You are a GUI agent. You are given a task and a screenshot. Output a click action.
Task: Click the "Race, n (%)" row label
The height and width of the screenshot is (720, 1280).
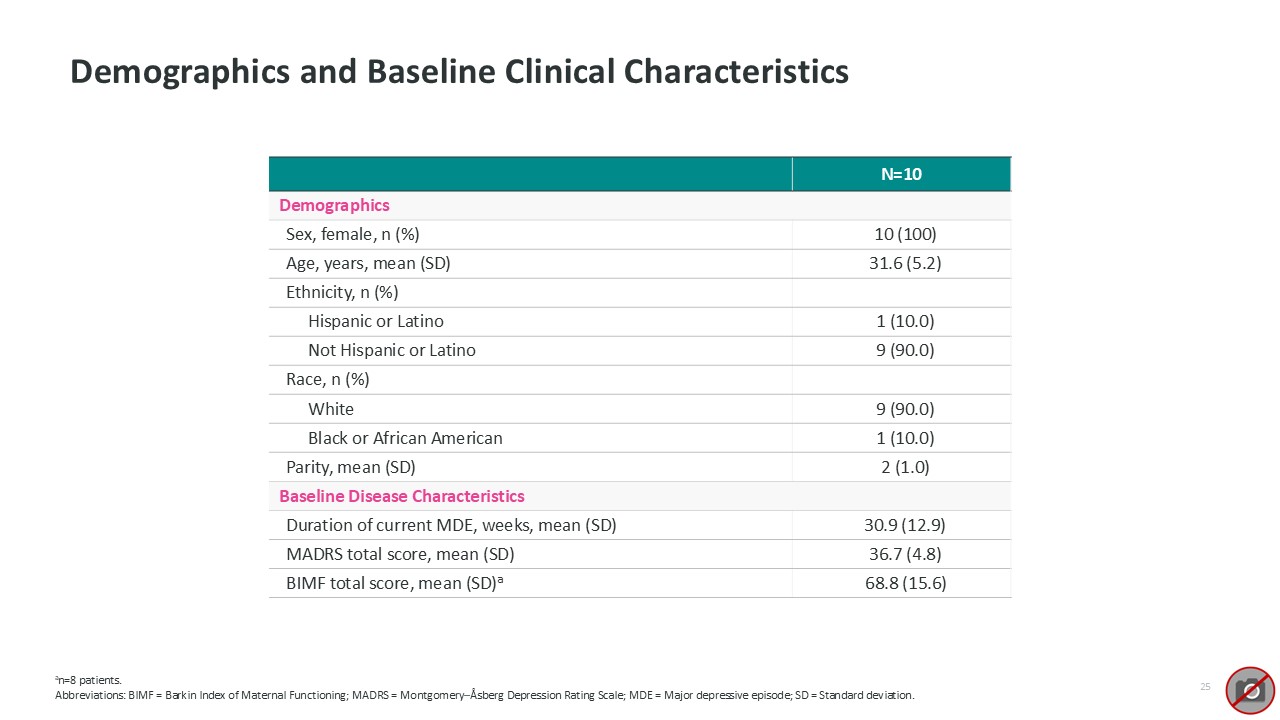328,380
